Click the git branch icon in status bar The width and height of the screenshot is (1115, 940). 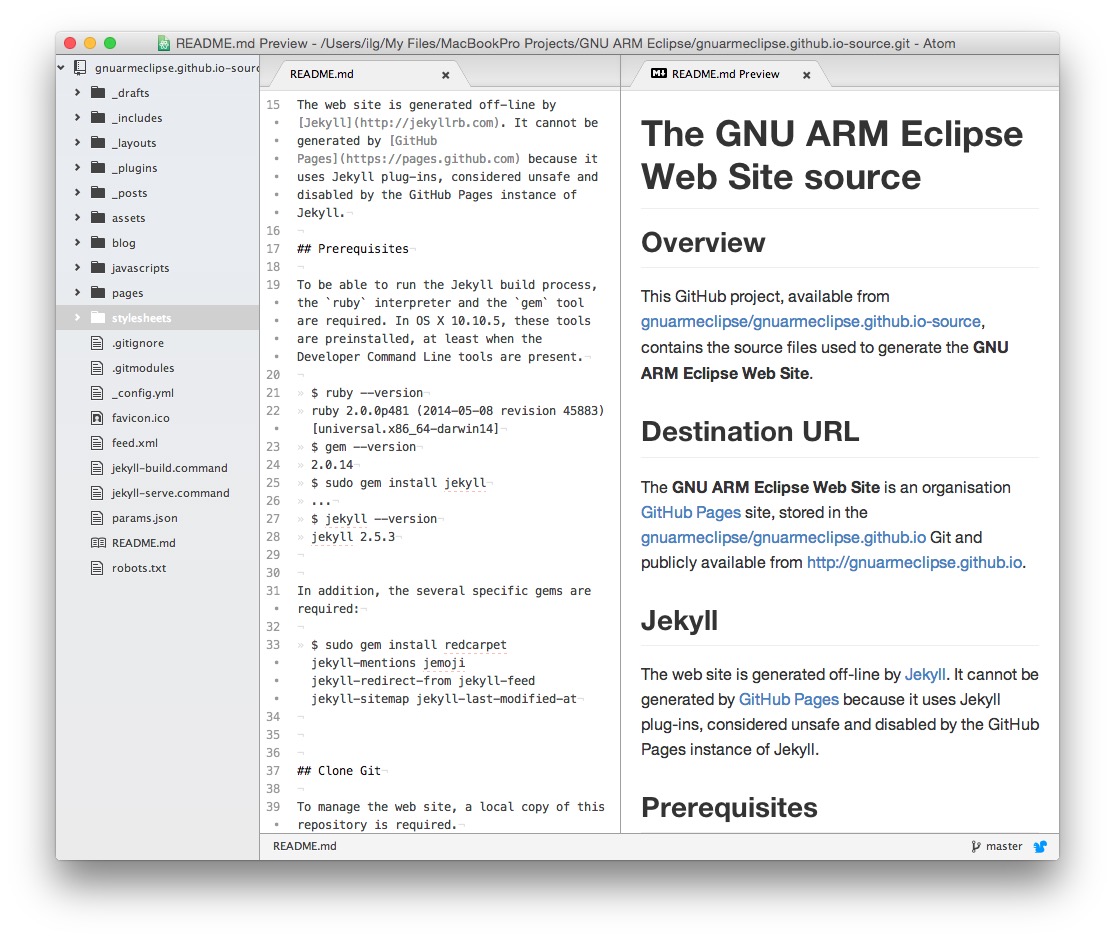(976, 846)
